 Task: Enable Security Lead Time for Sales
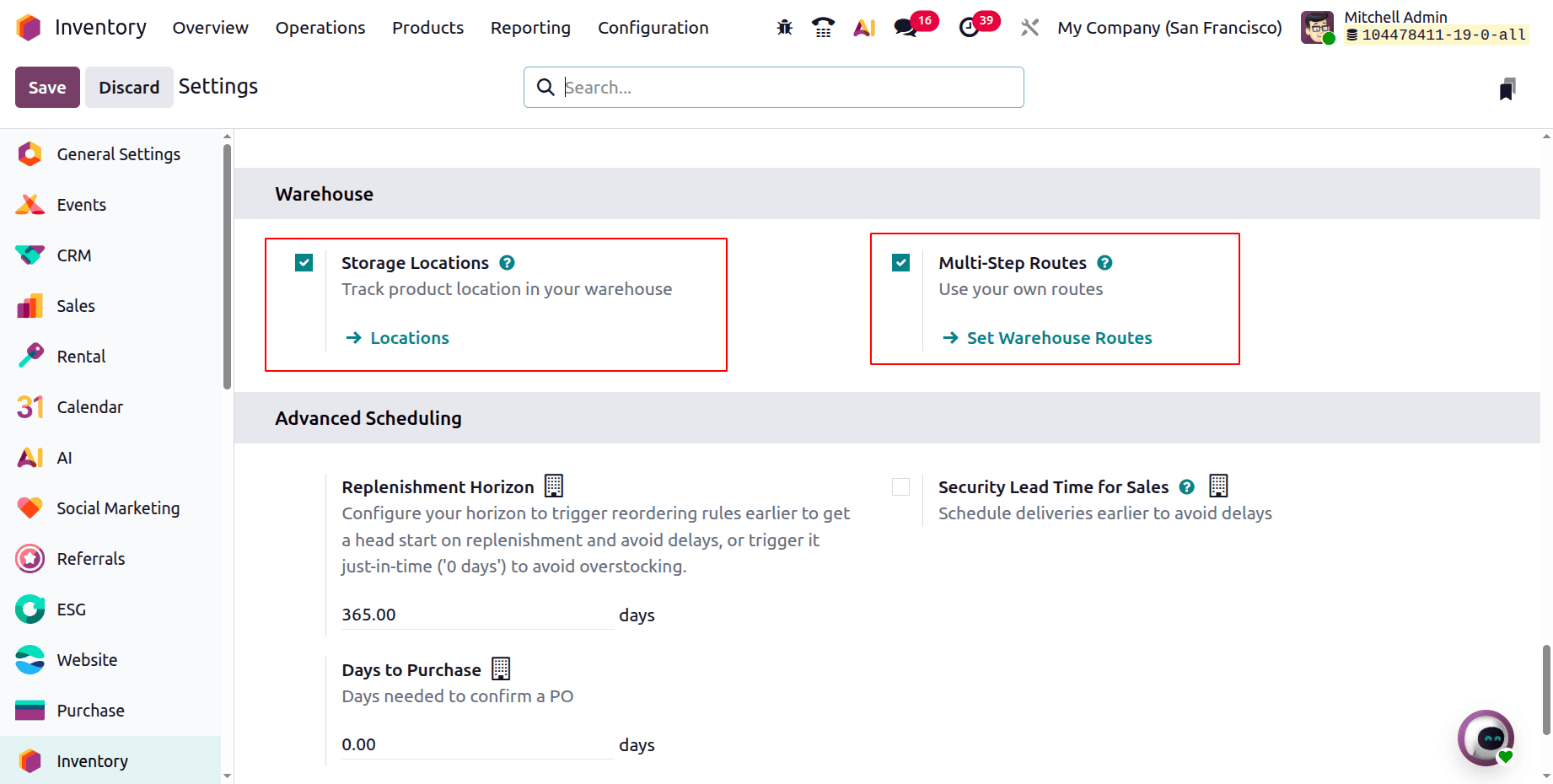pos(900,486)
